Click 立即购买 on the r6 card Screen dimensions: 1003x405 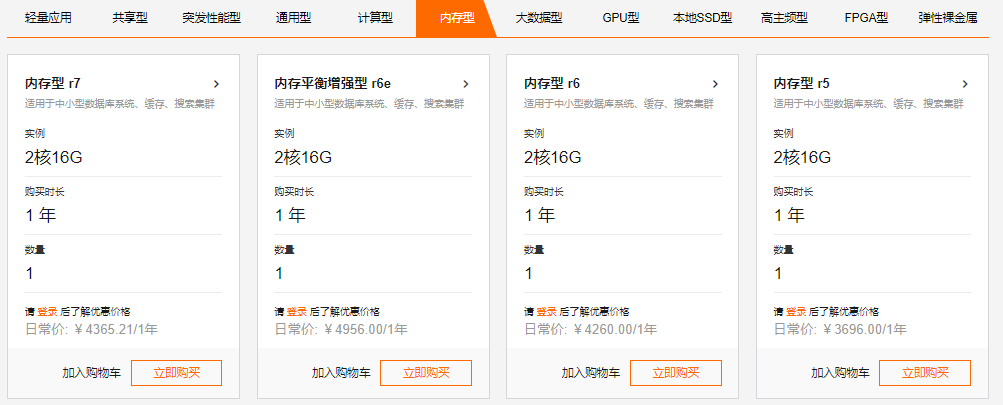pos(675,373)
